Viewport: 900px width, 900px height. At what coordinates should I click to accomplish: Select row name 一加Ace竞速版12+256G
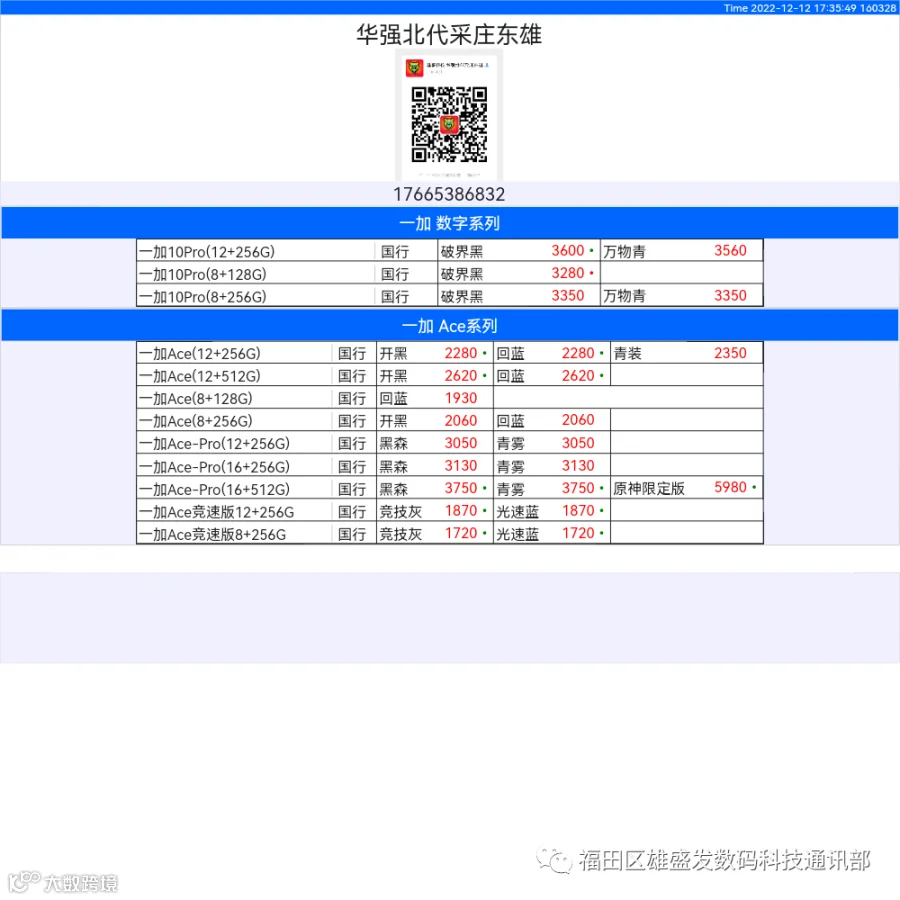(x=216, y=511)
